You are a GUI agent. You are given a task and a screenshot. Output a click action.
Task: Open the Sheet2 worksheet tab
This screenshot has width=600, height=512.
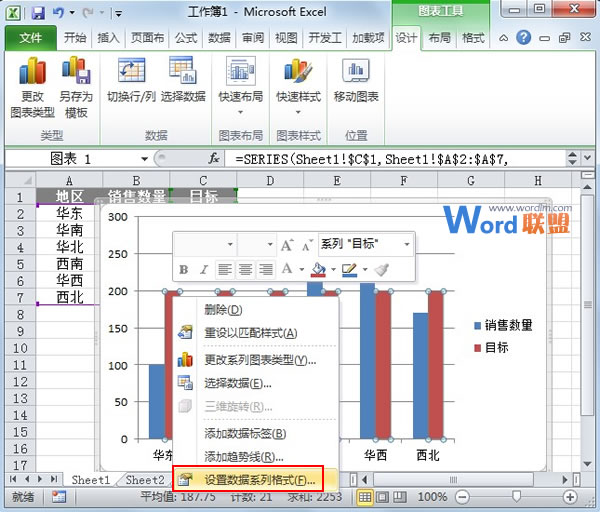click(145, 479)
